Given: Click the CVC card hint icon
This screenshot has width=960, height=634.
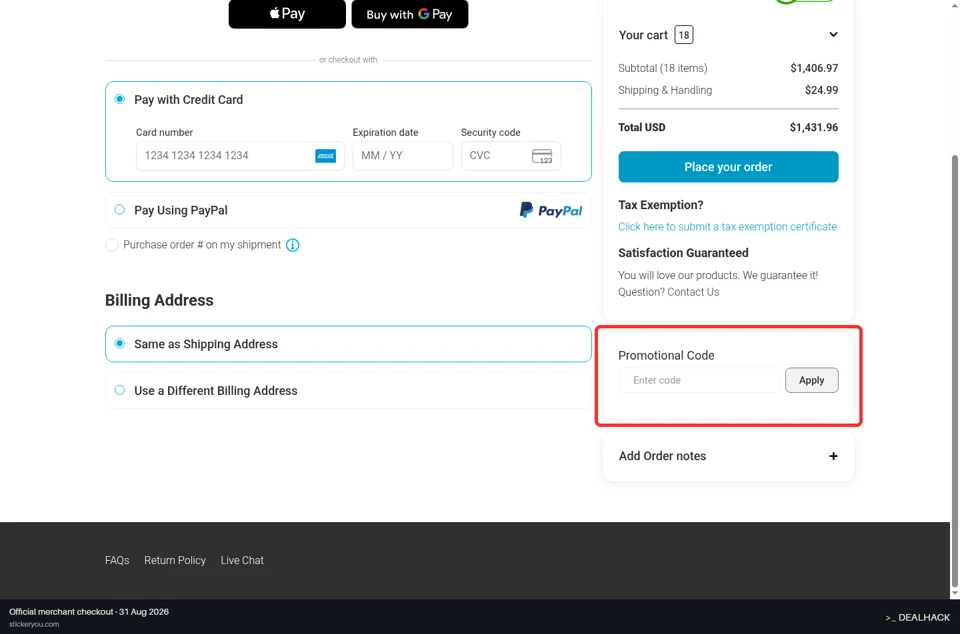Looking at the screenshot, I should tap(542, 156).
